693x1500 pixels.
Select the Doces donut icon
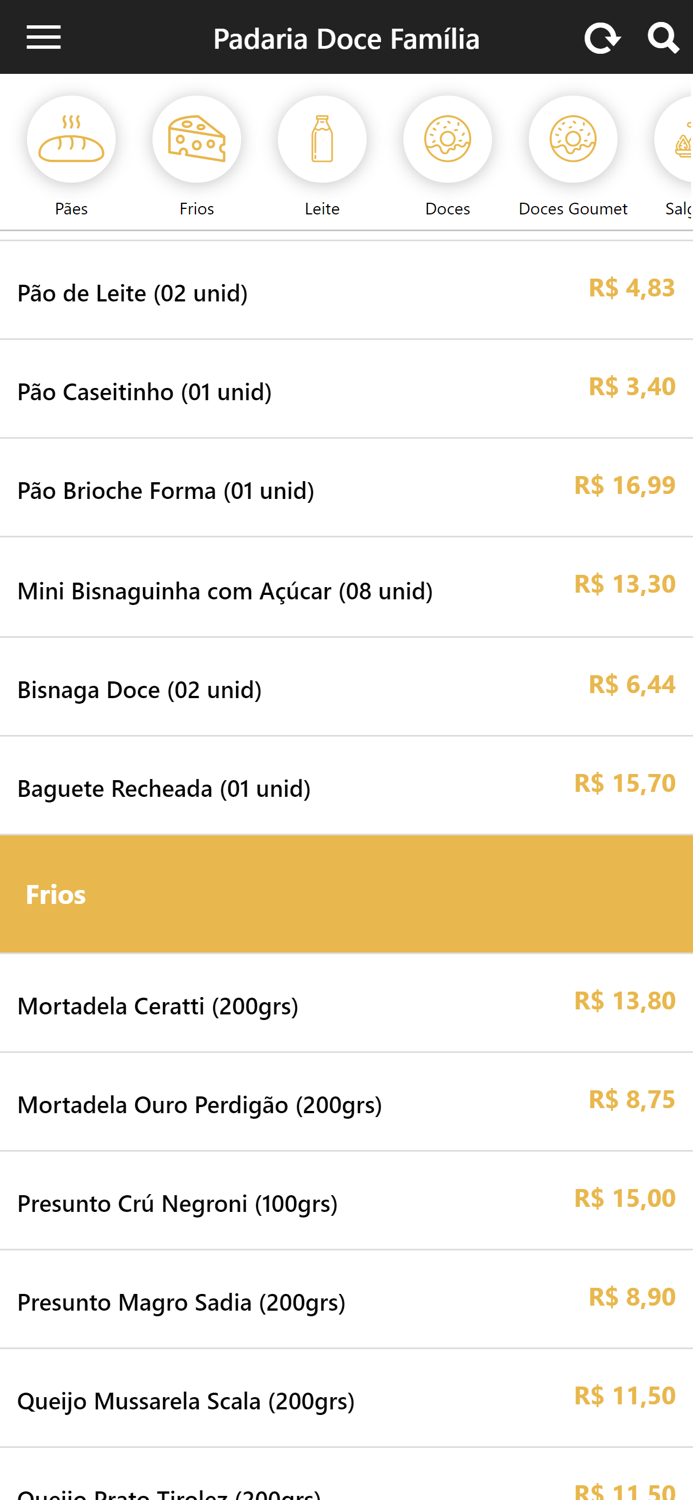tap(447, 138)
